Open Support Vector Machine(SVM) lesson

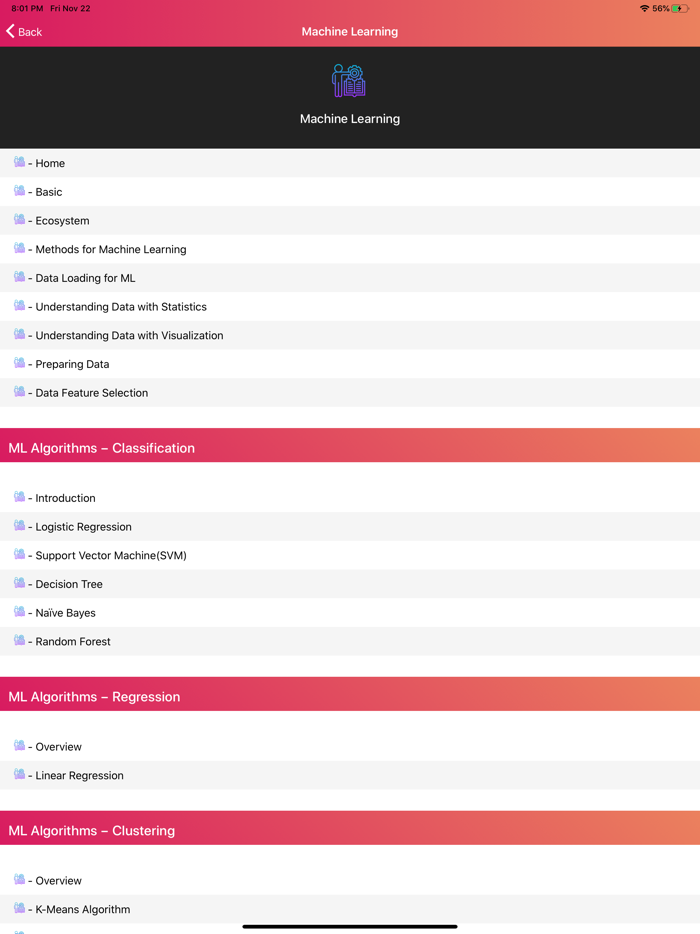[x=350, y=555]
